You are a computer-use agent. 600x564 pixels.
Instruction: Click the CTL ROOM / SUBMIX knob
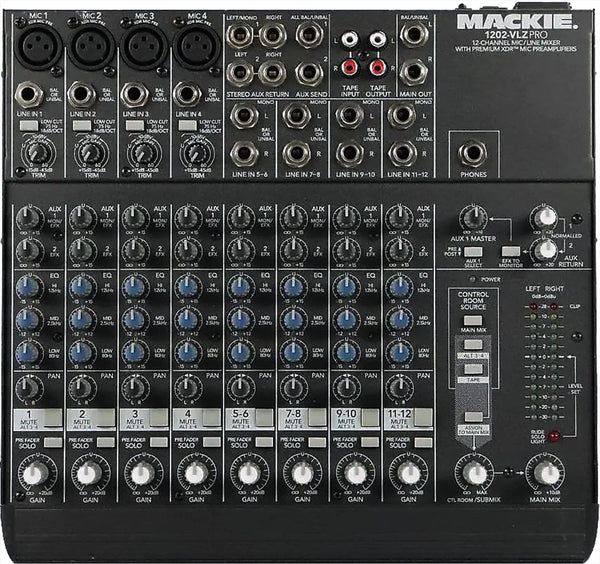pos(472,472)
